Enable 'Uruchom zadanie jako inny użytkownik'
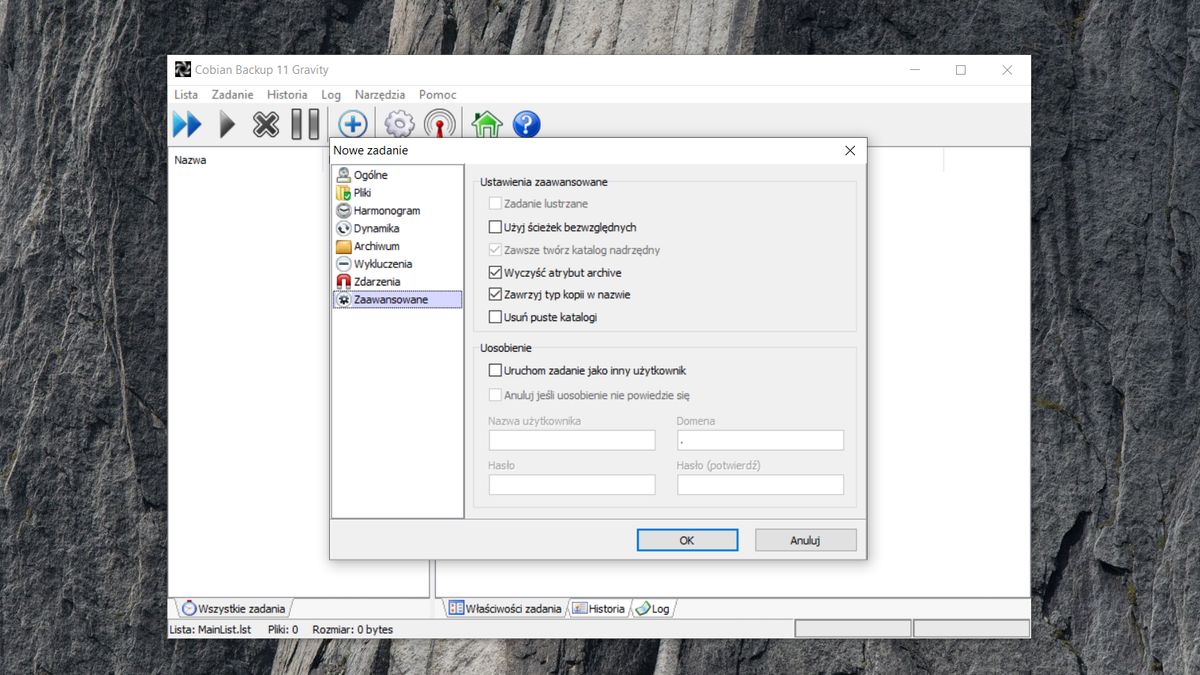This screenshot has width=1200, height=675. [x=495, y=369]
